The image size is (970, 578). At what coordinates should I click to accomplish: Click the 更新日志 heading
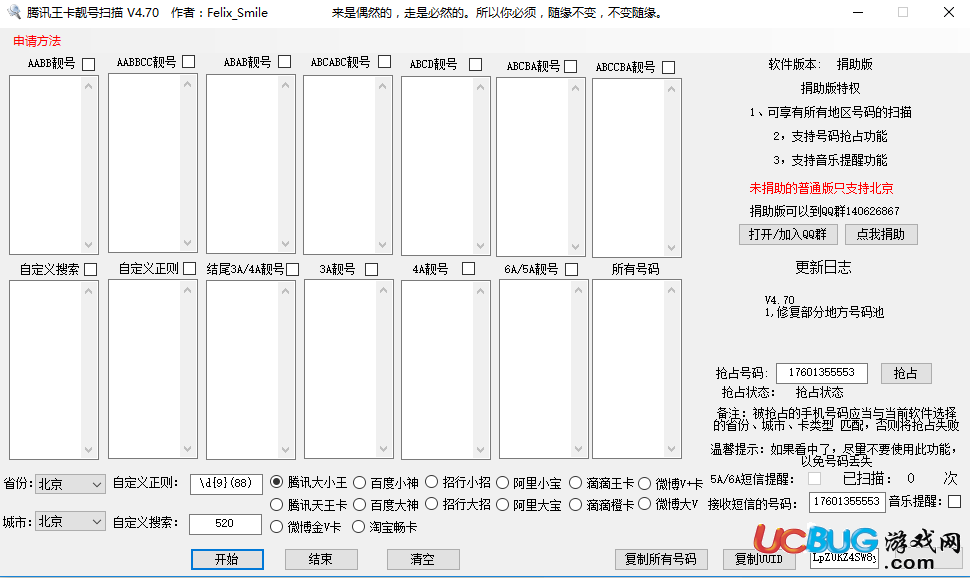823,267
